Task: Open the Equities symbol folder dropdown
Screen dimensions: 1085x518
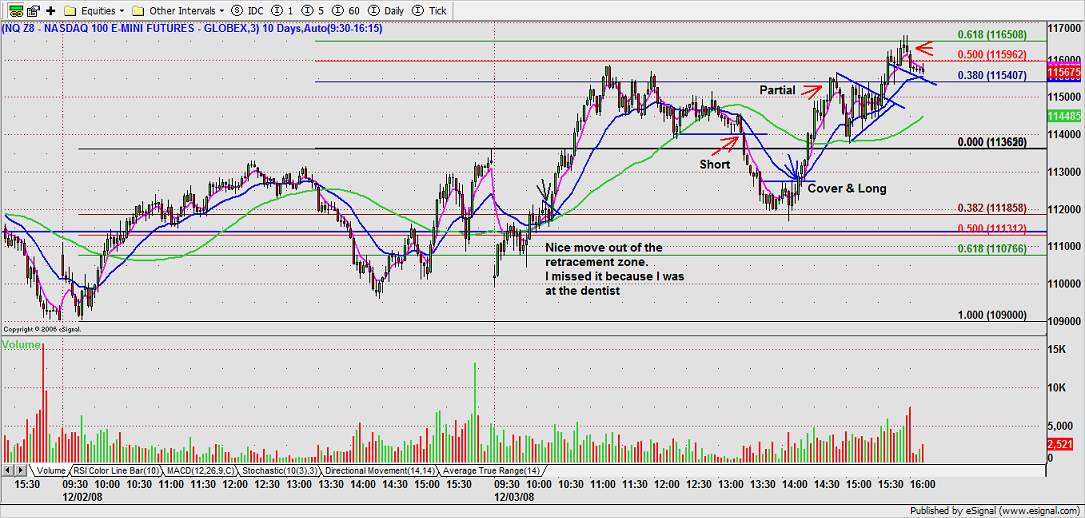Action: pos(95,10)
